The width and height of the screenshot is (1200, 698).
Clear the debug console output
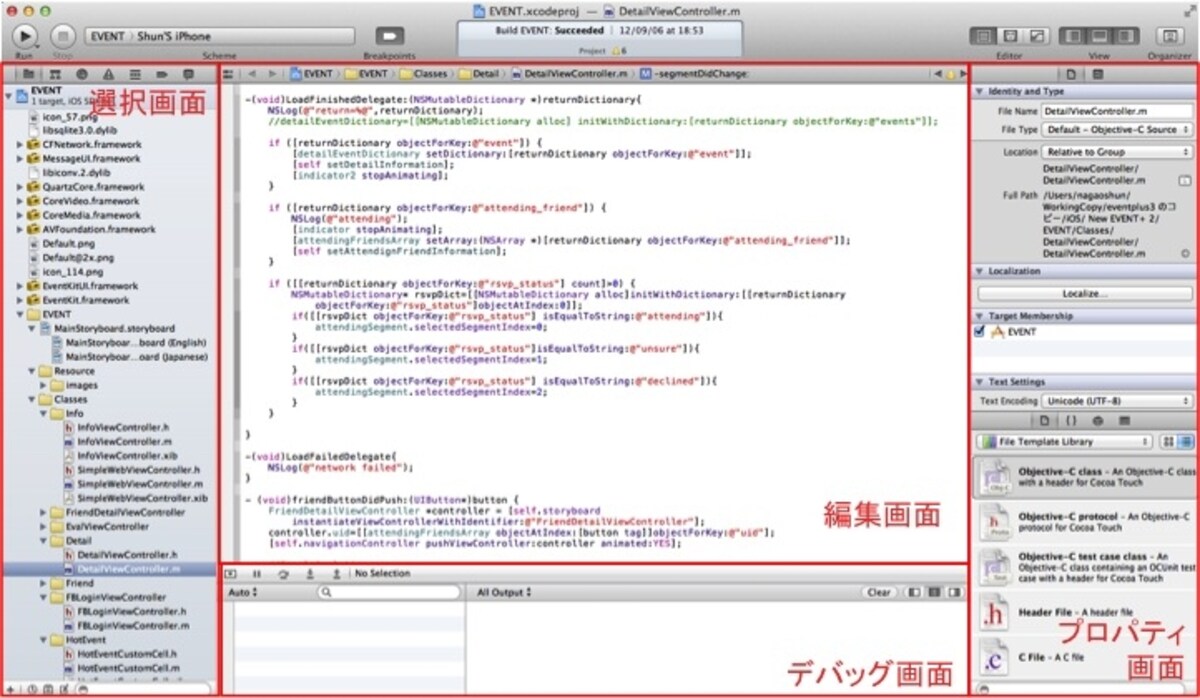click(x=878, y=593)
